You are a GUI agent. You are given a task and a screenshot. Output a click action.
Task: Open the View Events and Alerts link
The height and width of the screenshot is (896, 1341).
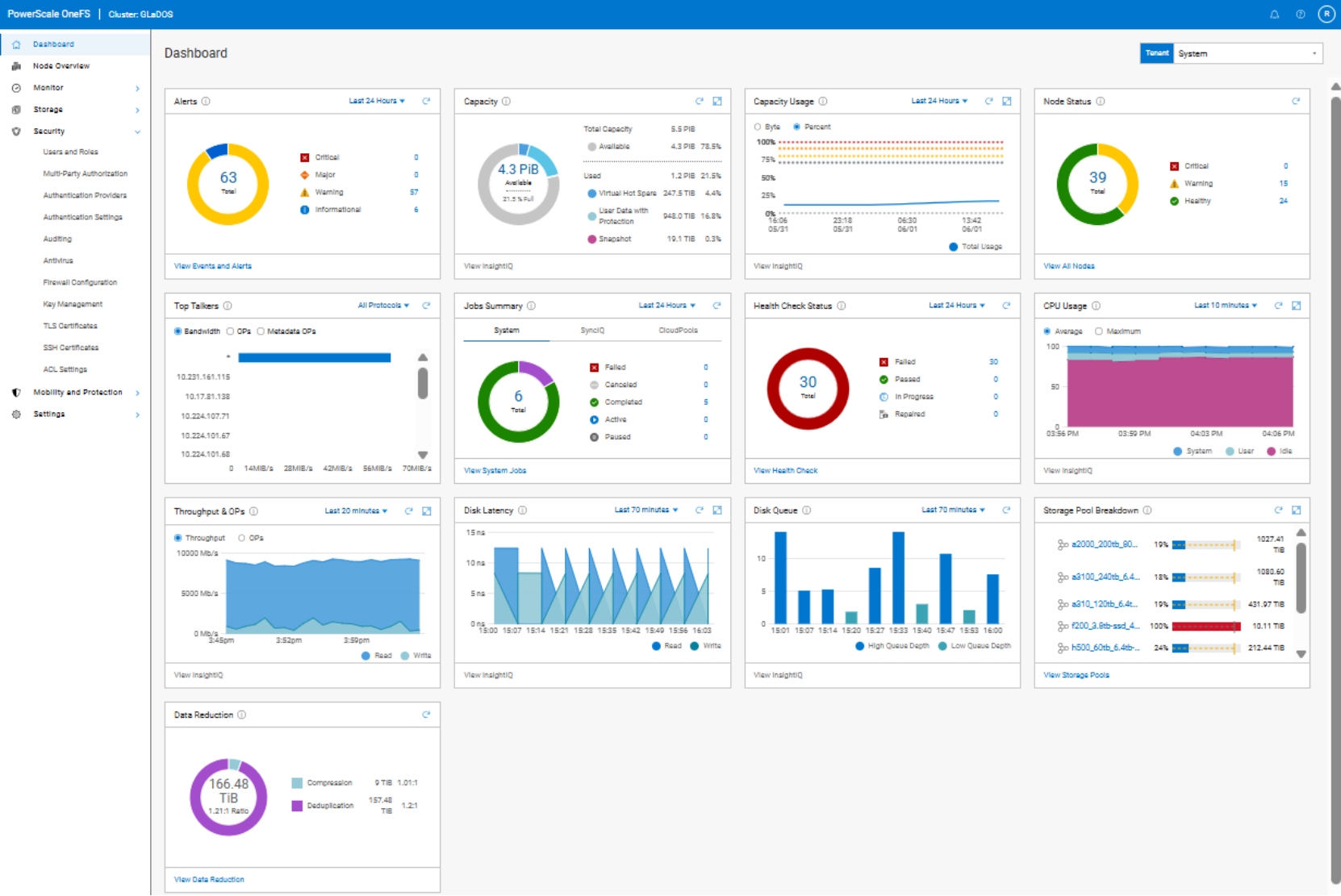[213, 266]
